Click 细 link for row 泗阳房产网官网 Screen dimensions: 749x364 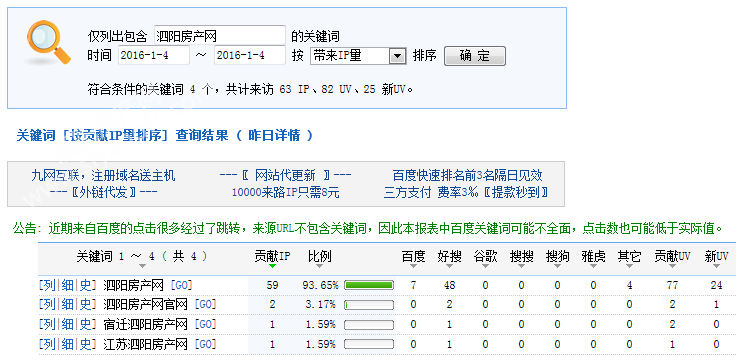[67, 304]
